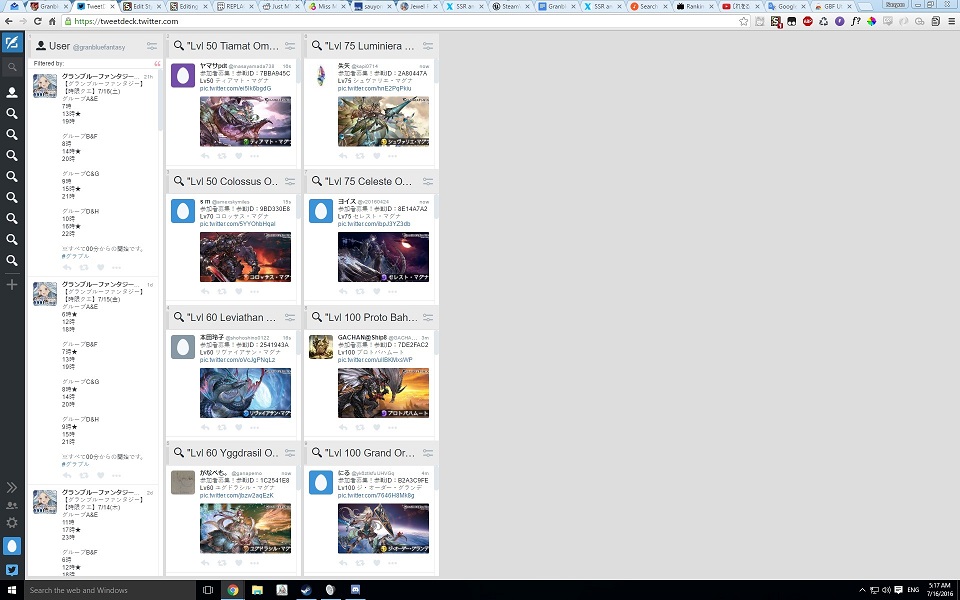Open options for Lvl 50 Colossus column

coord(290,182)
